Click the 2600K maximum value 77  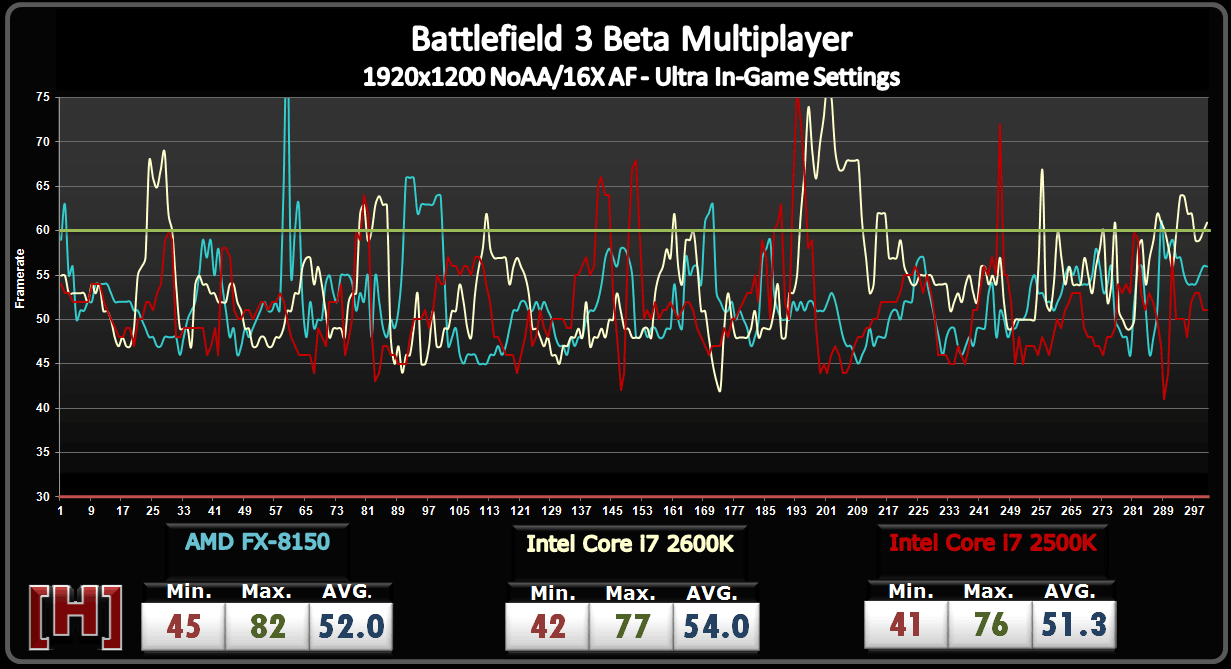pos(631,626)
